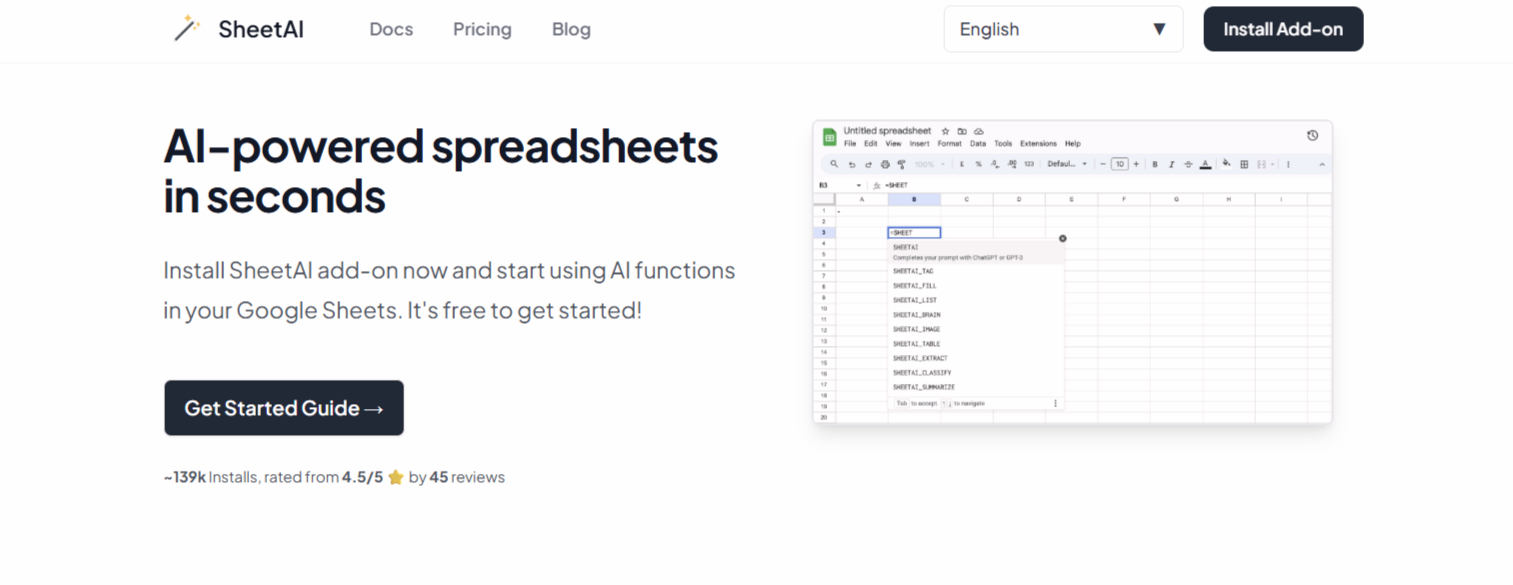Toggle strikethrough in demo toolbar
The height and width of the screenshot is (585, 1513).
coord(1188,164)
